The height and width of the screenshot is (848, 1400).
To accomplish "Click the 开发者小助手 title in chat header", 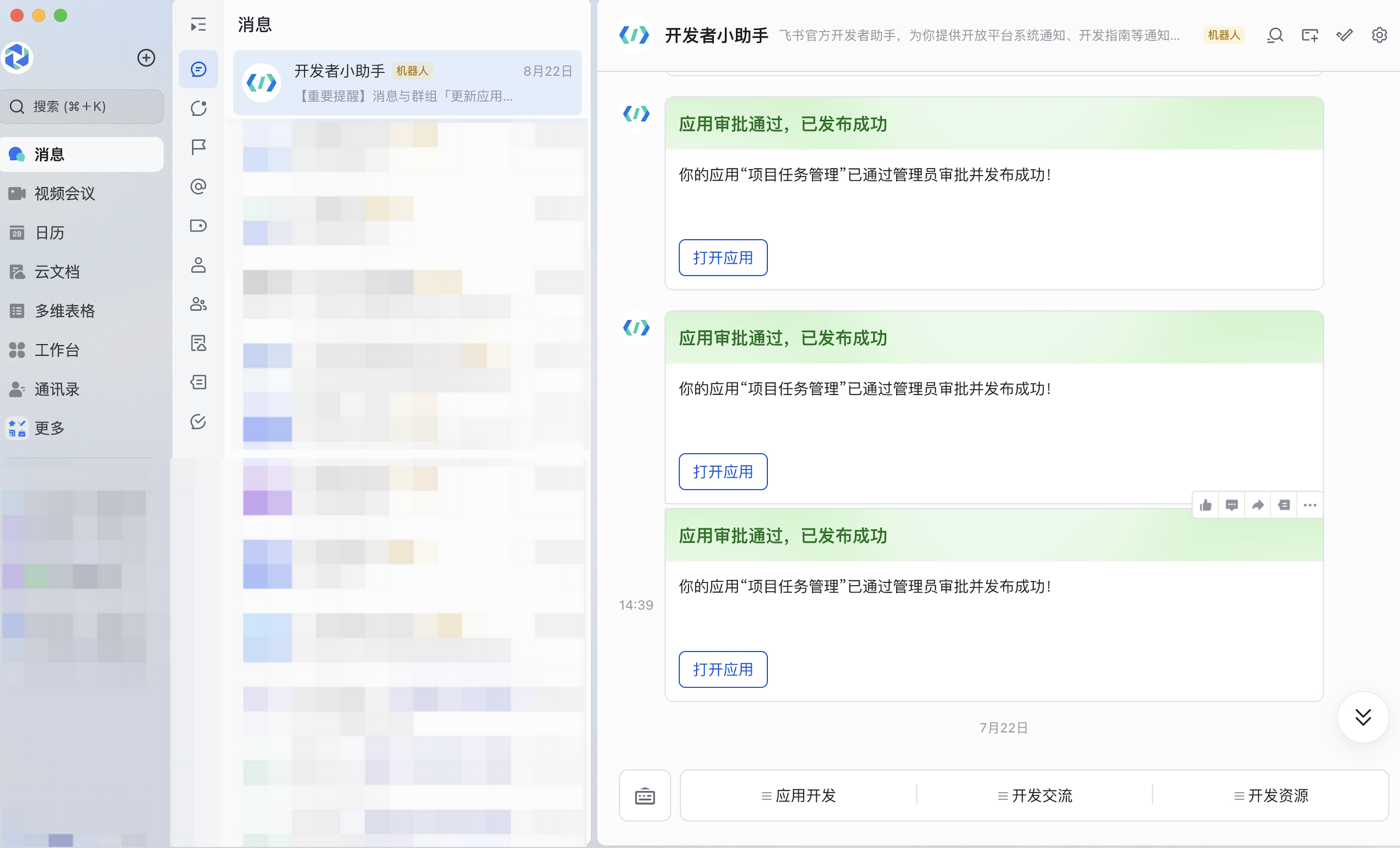I will [x=717, y=35].
